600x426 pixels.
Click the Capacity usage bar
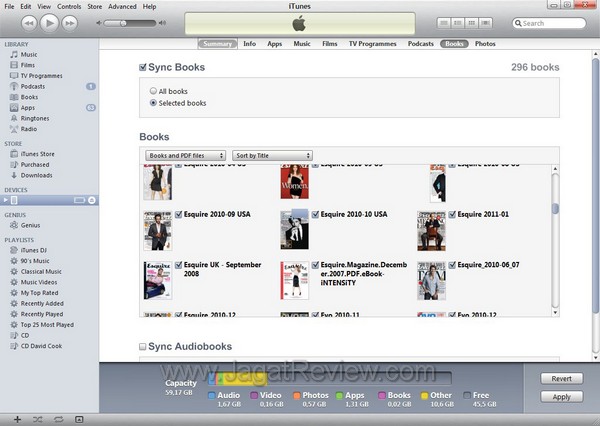pos(330,378)
